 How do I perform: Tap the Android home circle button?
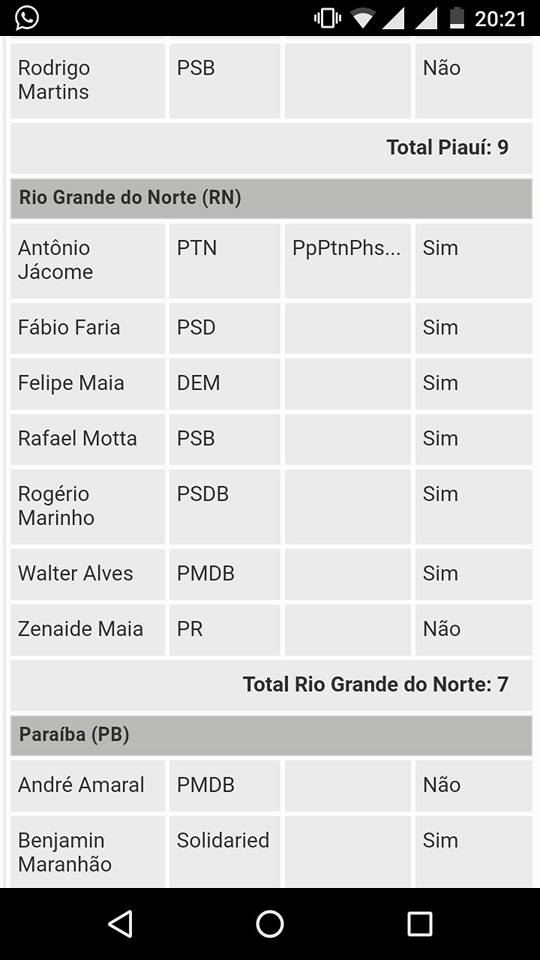[x=269, y=923]
